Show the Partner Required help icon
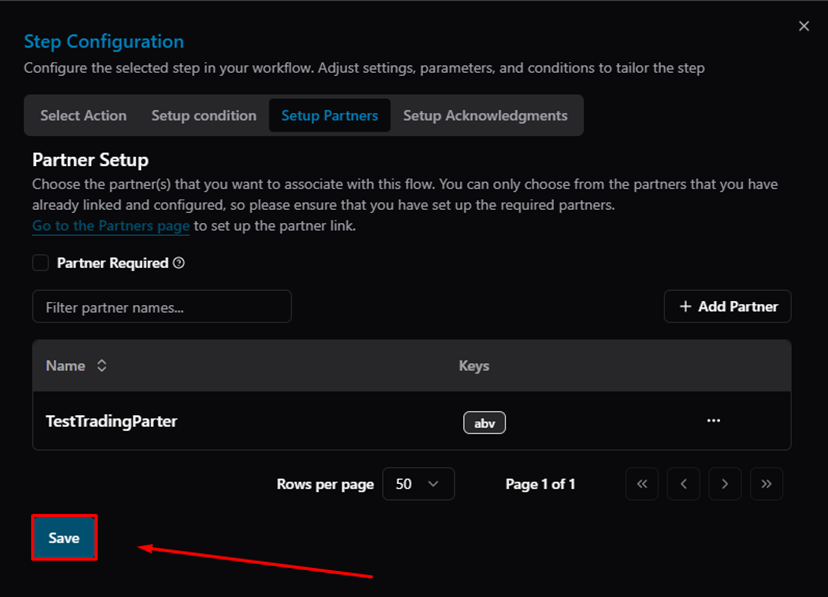The width and height of the screenshot is (828, 597). coord(179,263)
